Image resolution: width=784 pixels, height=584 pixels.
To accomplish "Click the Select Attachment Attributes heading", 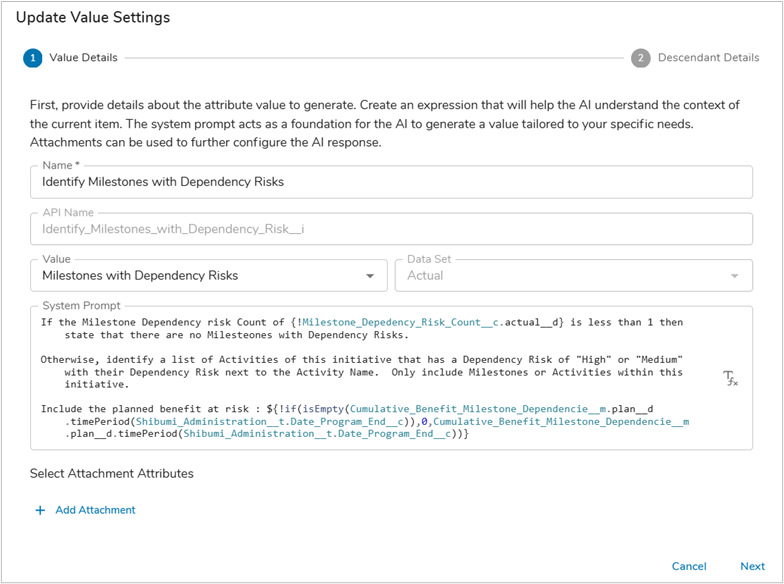I will coord(111,473).
